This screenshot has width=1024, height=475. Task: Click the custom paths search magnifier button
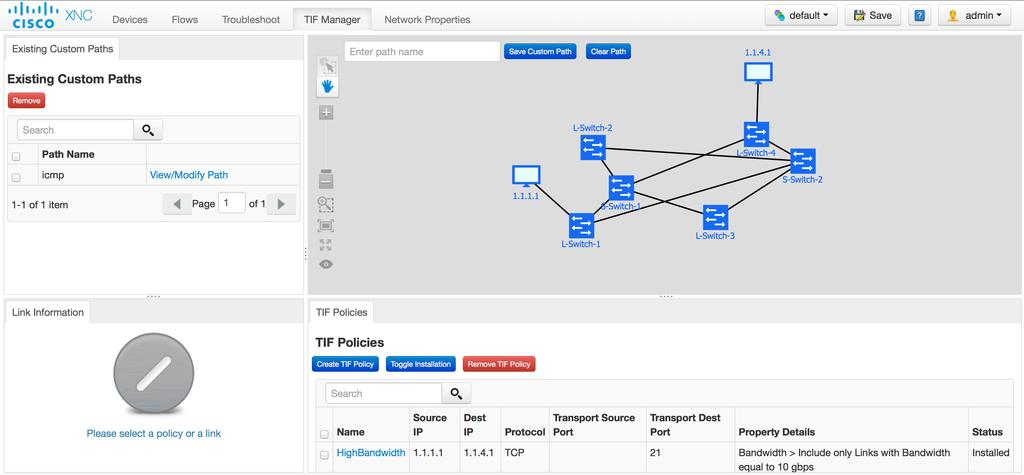pyautogui.click(x=148, y=130)
